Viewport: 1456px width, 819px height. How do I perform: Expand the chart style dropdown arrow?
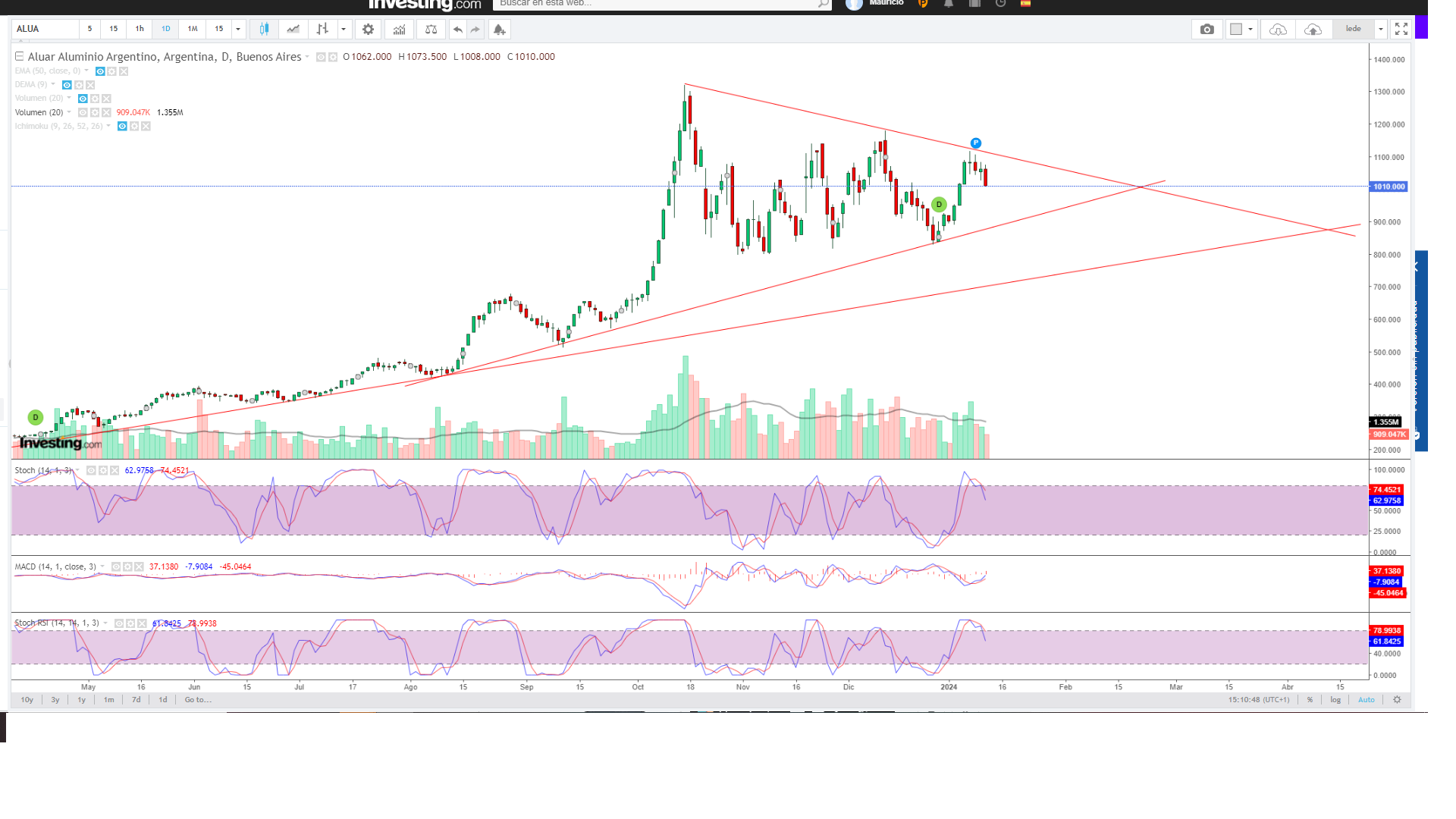[344, 29]
